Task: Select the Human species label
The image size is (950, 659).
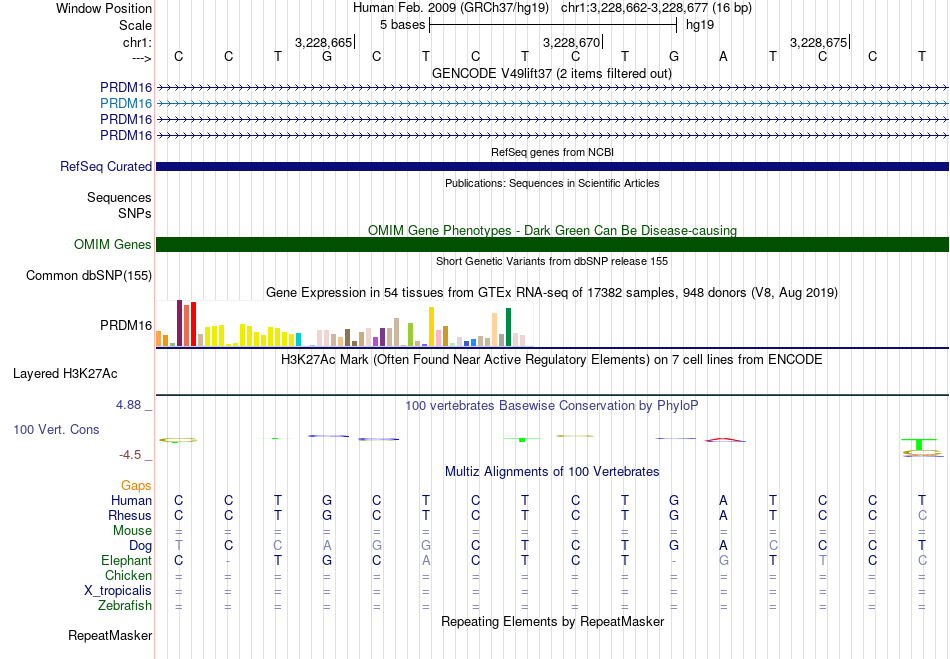Action: 131,500
